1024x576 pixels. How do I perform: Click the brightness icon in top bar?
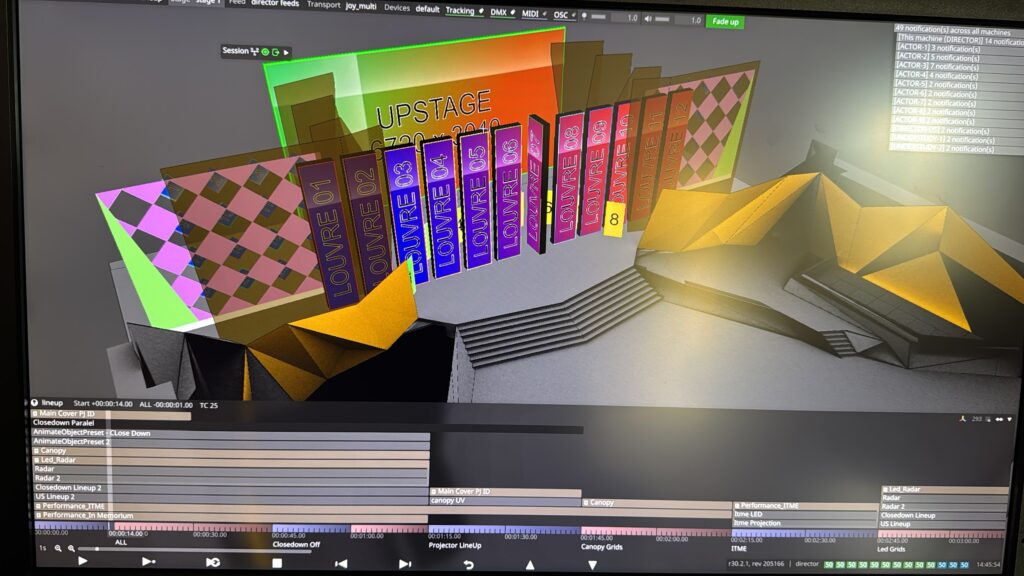click(584, 16)
